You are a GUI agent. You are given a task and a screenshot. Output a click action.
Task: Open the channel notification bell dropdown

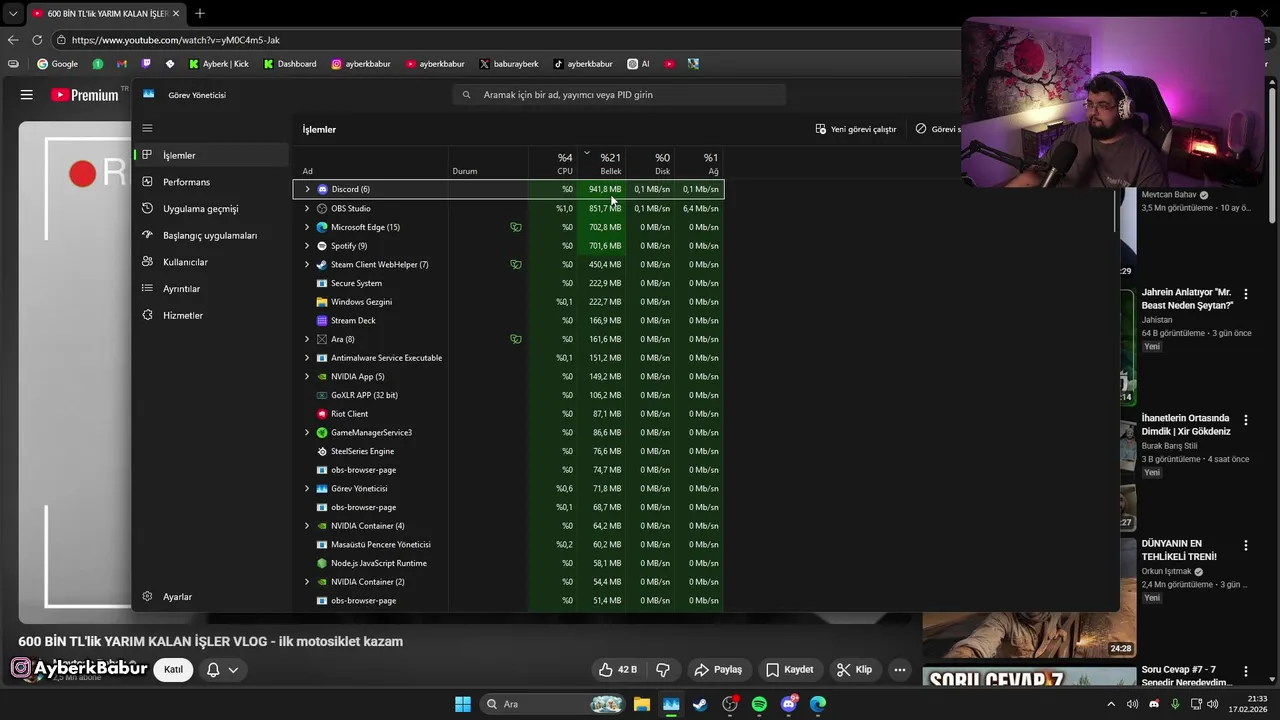pos(222,670)
